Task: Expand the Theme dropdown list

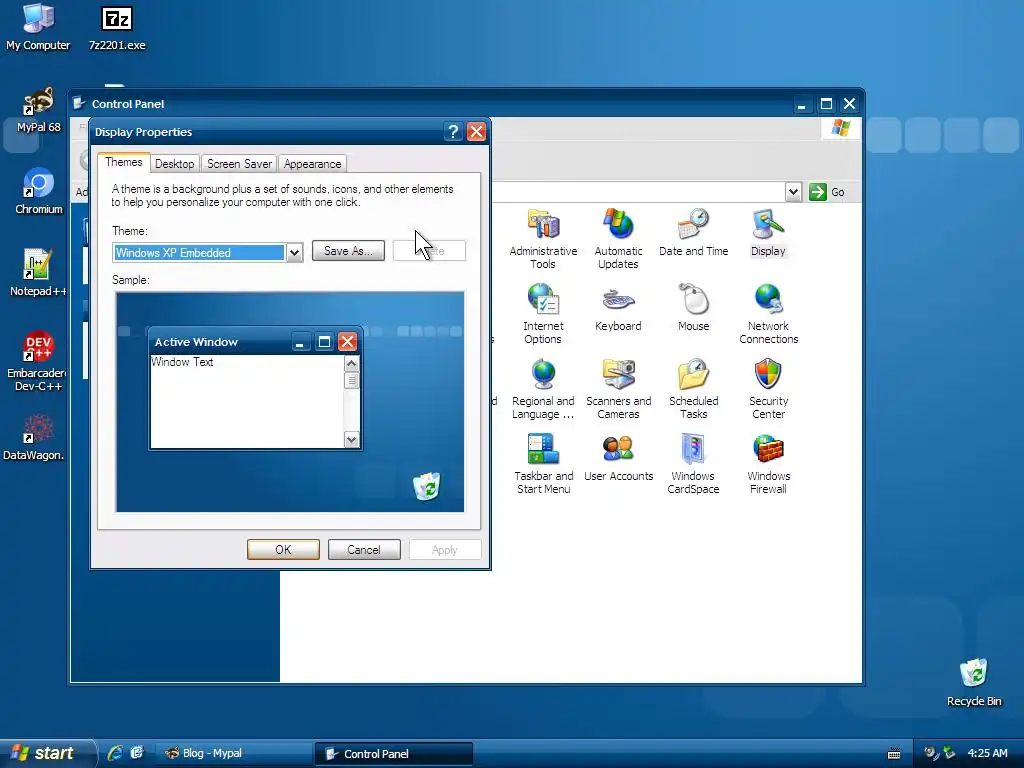Action: click(295, 253)
